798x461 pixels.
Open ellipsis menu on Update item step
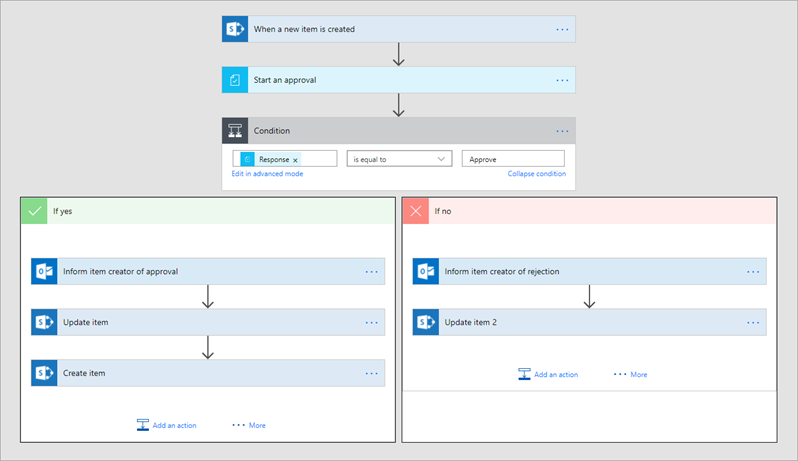[x=372, y=322]
